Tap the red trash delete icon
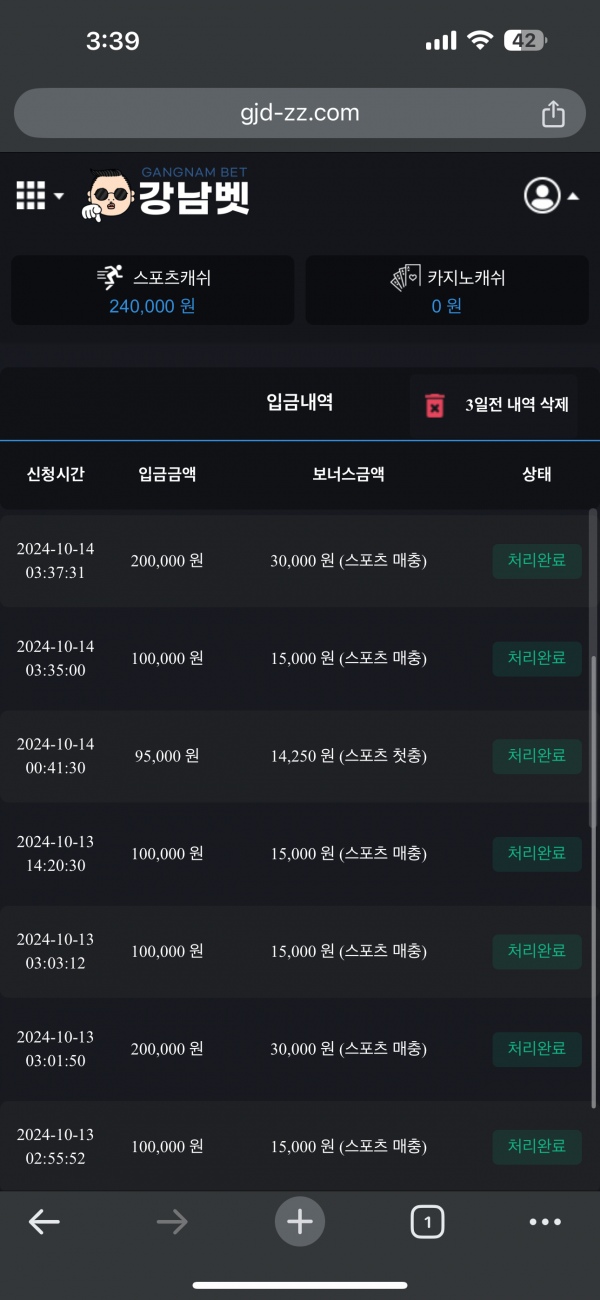Image resolution: width=600 pixels, height=1300 pixels. coord(435,405)
